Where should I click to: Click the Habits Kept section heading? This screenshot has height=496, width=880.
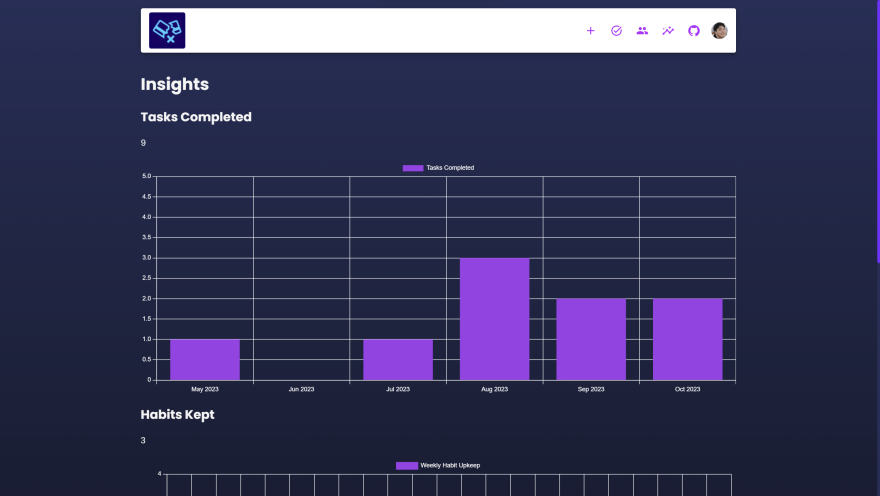tap(177, 415)
